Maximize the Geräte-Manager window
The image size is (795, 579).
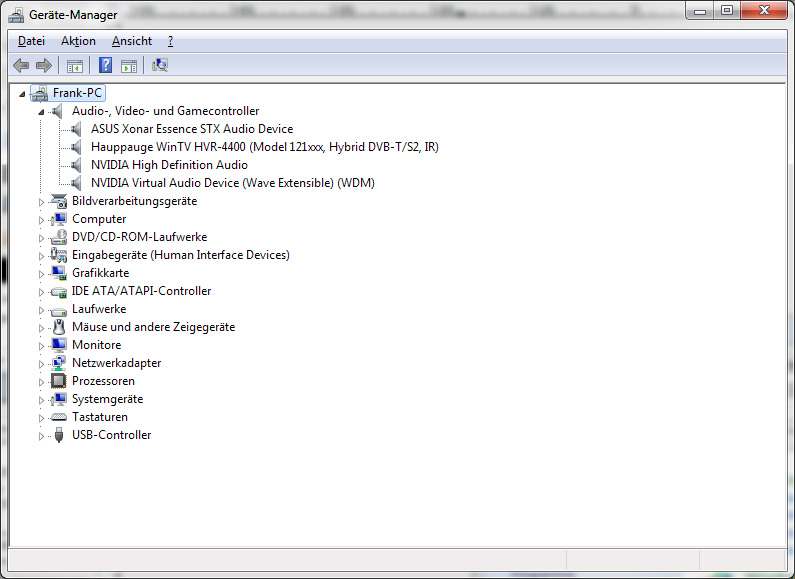point(727,11)
